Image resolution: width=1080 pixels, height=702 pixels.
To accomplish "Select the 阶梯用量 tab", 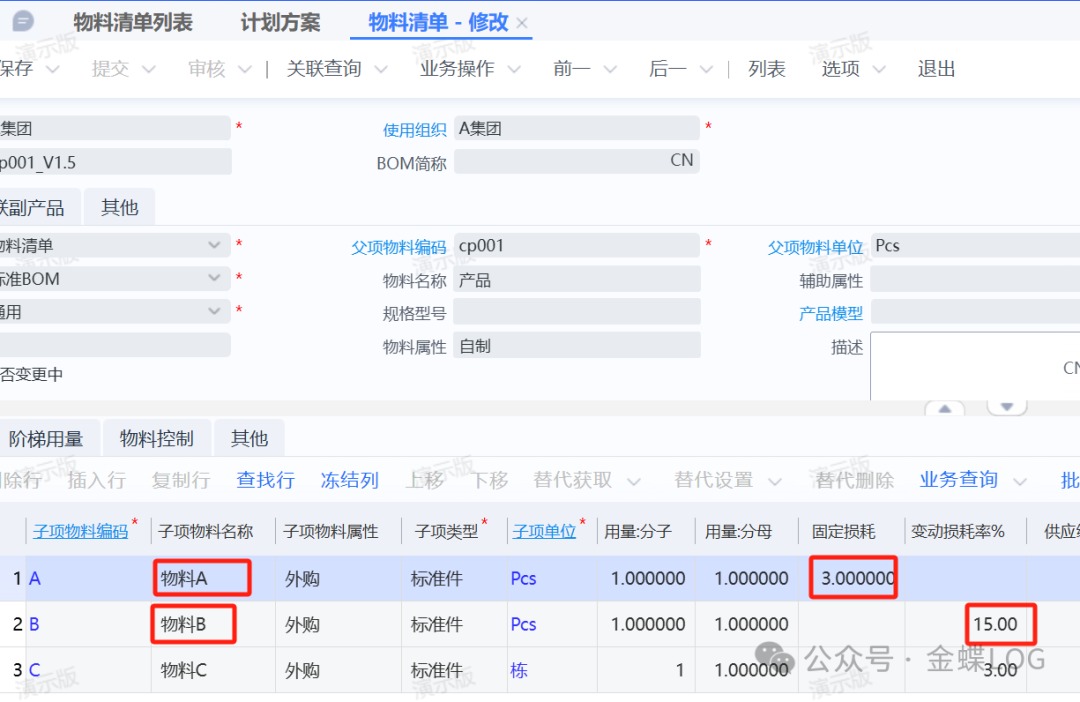I will click(46, 438).
